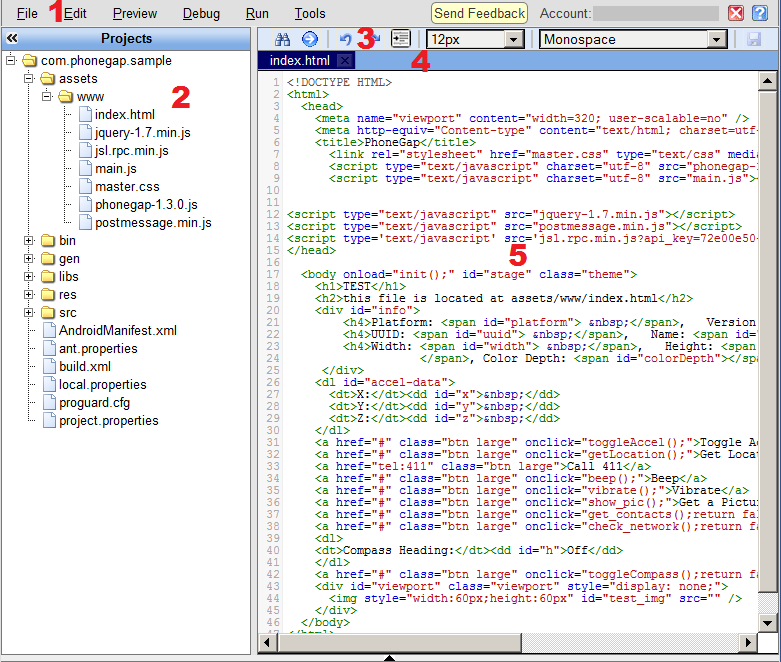Click editor vertical scrollbar down arrow
The width and height of the screenshot is (781, 662).
pos(767,623)
